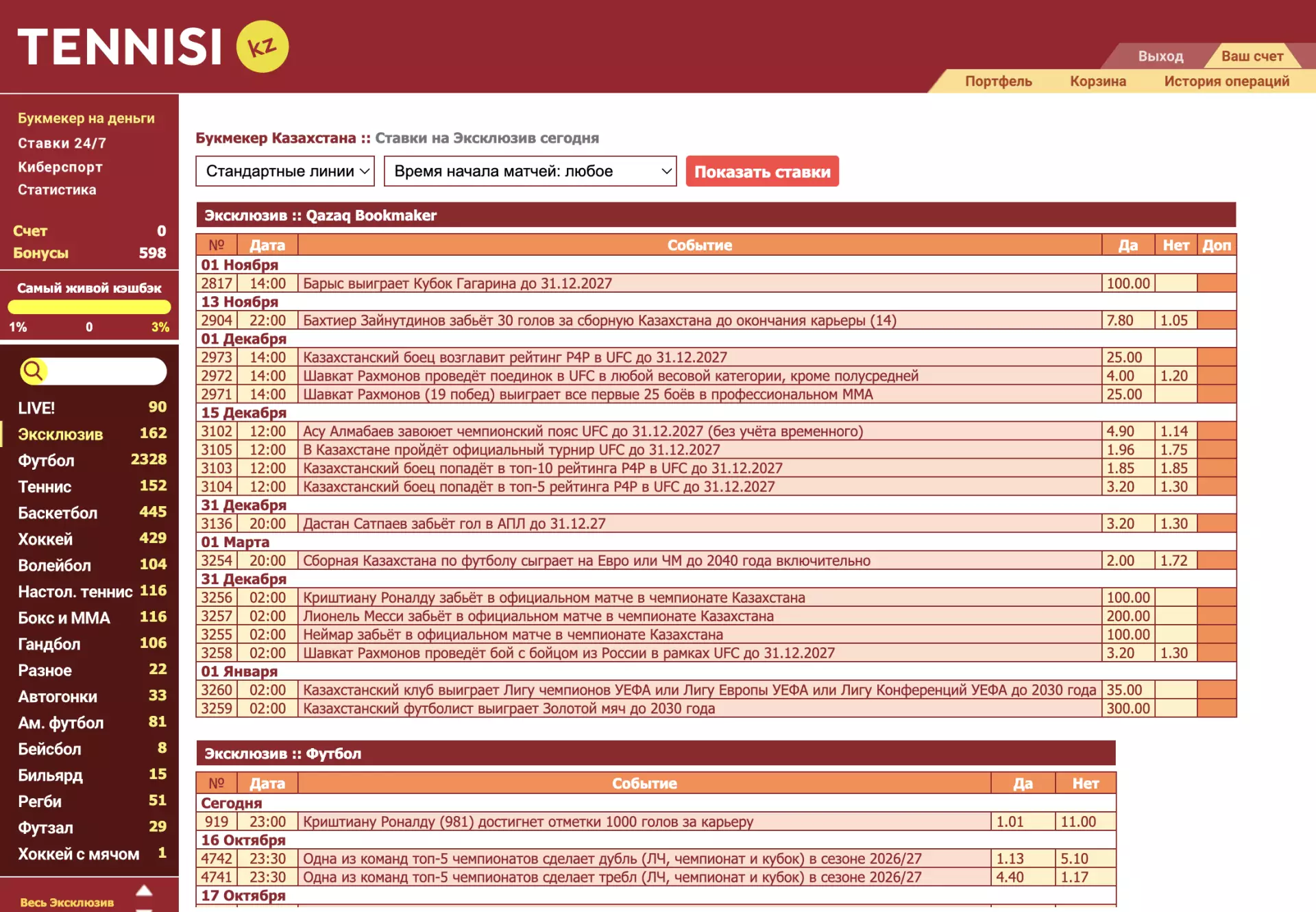Image resolution: width=1316 pixels, height=912 pixels.
Task: Click the Бонусы 598 balance
Action: point(89,253)
